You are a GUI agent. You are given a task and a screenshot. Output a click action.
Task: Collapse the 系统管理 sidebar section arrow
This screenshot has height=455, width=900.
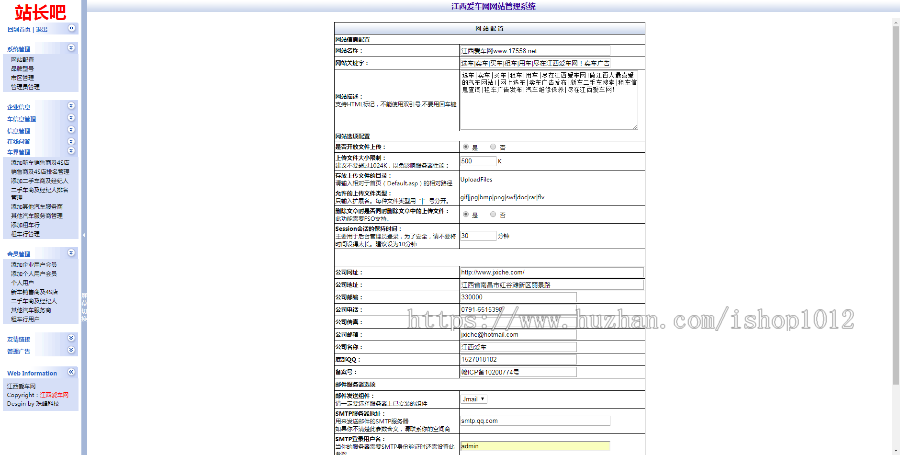click(x=71, y=47)
